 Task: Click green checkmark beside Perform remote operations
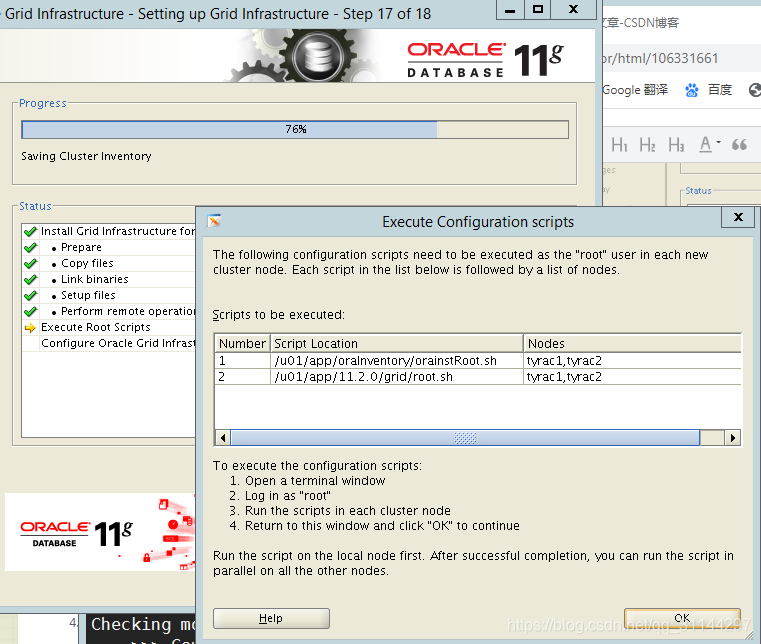[31, 312]
